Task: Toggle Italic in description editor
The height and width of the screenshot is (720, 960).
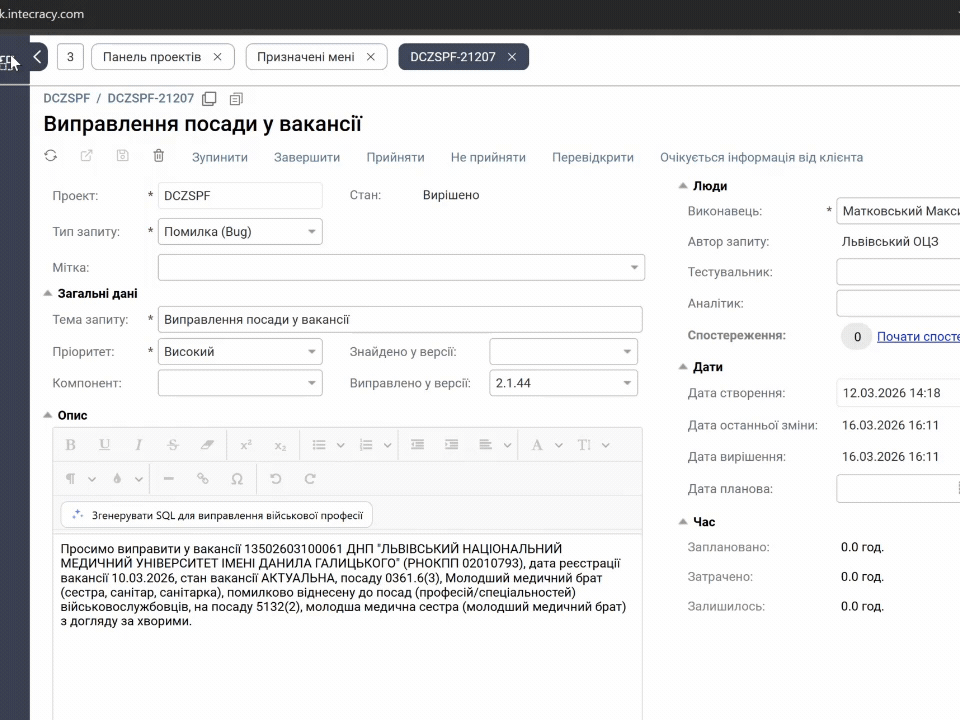Action: 139,445
